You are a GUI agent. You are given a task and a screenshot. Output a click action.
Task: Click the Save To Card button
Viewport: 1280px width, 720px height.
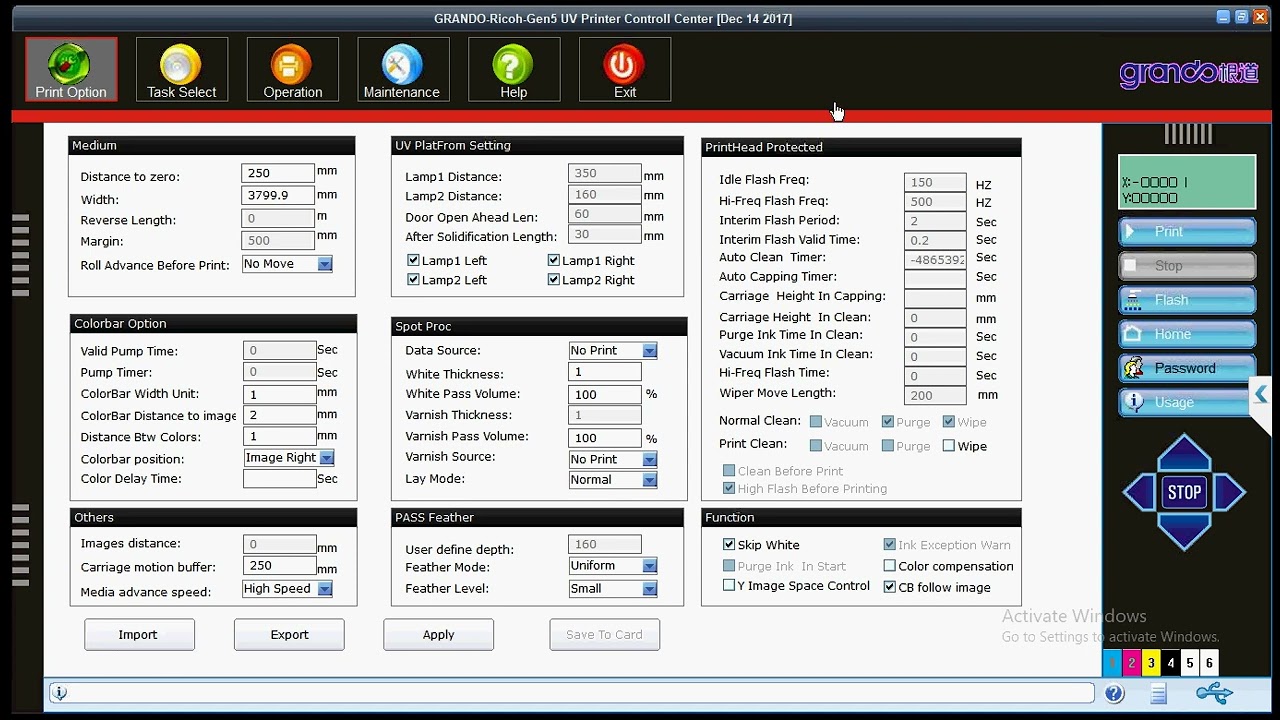tap(604, 635)
